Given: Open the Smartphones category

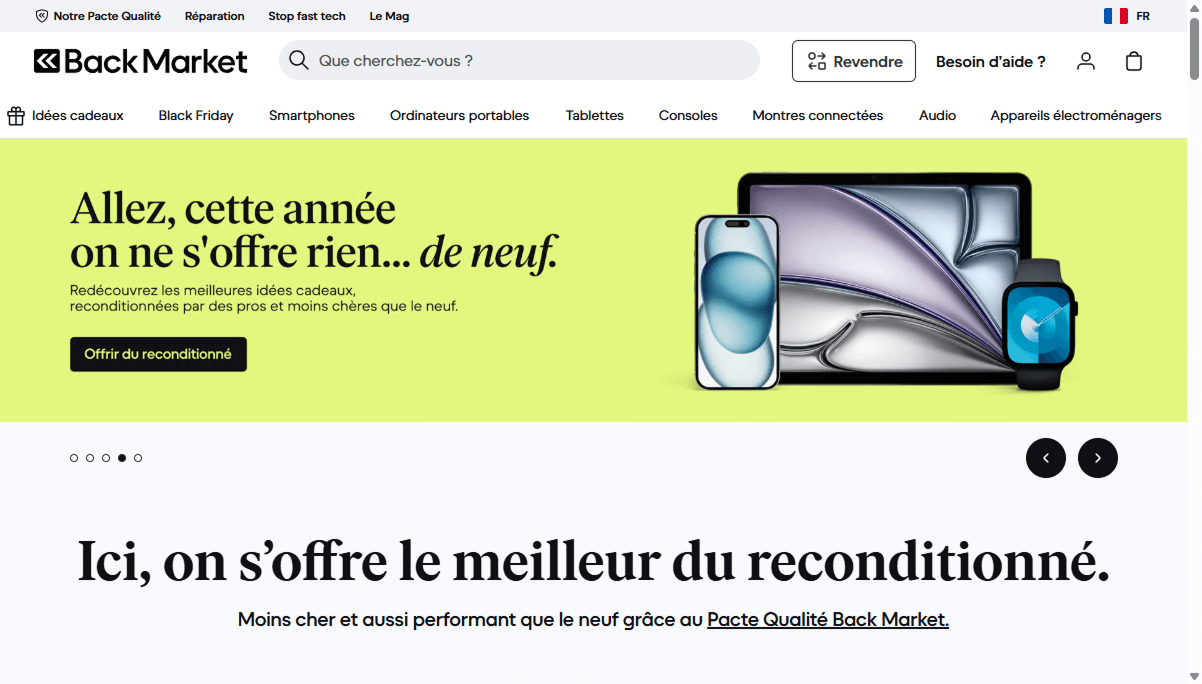Looking at the screenshot, I should [311, 115].
